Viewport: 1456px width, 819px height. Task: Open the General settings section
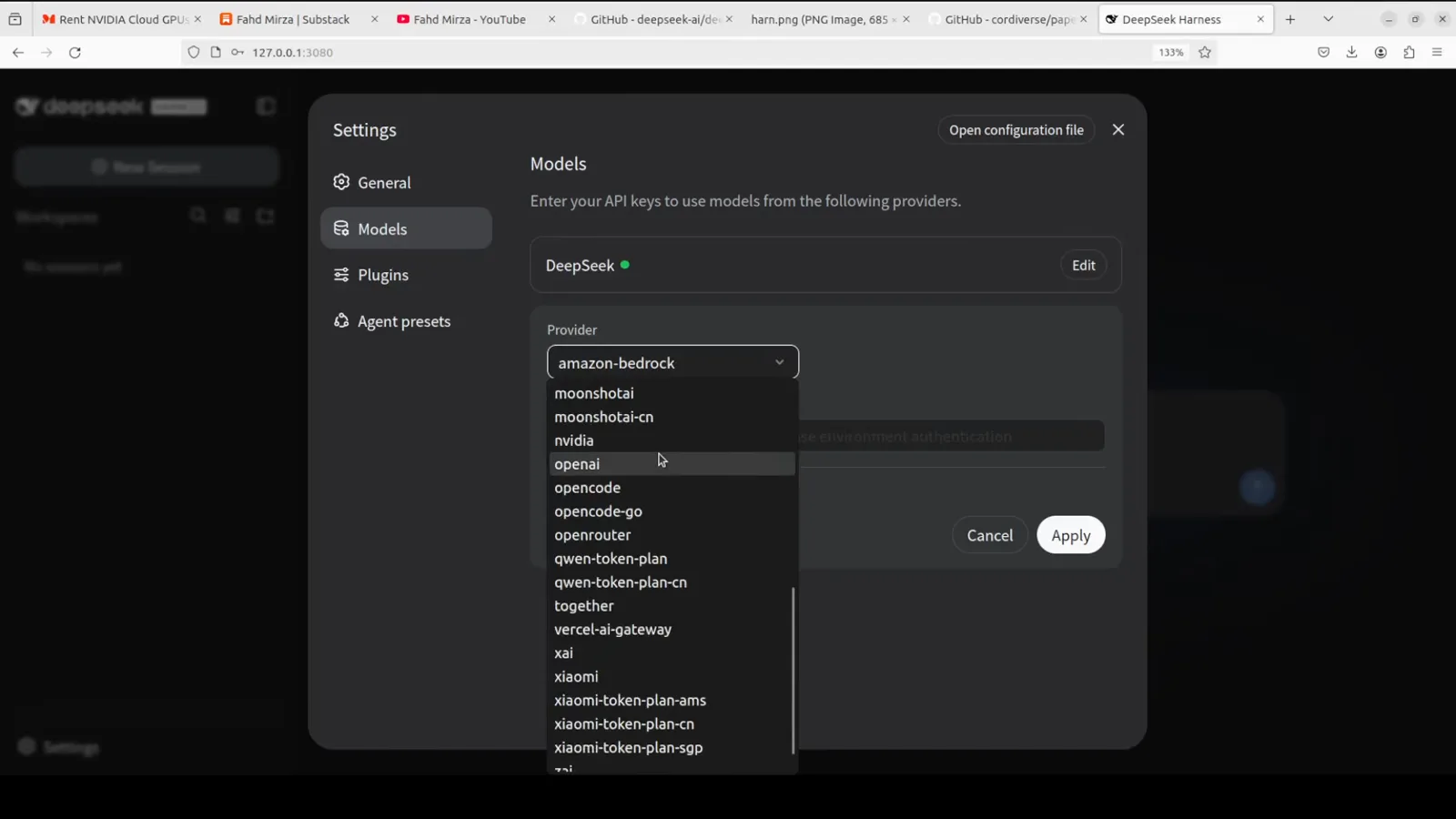(x=406, y=182)
